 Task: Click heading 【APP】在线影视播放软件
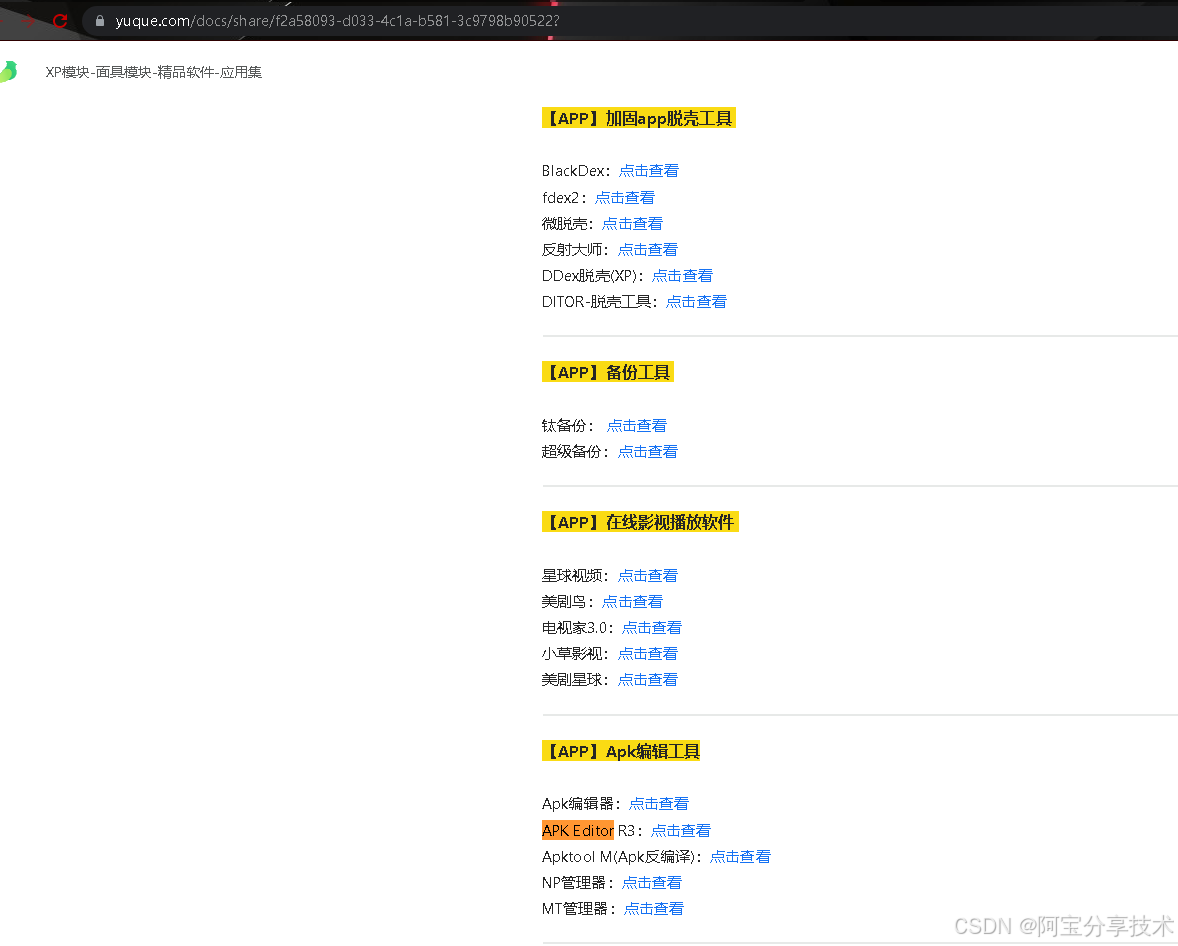[x=640, y=521]
